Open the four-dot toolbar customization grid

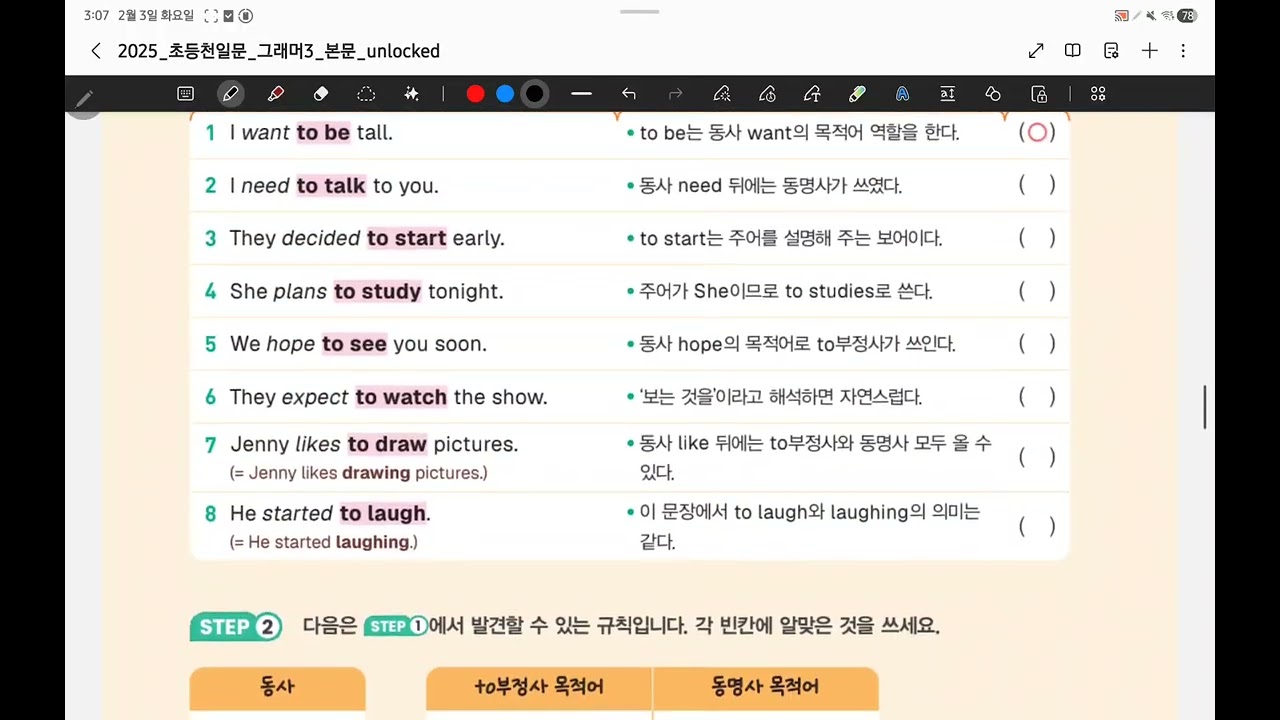(1098, 94)
